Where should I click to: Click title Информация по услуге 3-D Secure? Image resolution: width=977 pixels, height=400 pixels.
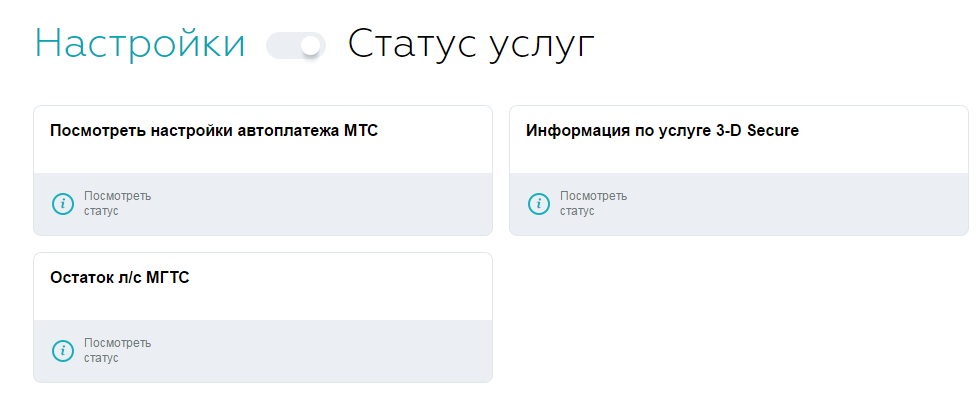pyautogui.click(x=662, y=131)
